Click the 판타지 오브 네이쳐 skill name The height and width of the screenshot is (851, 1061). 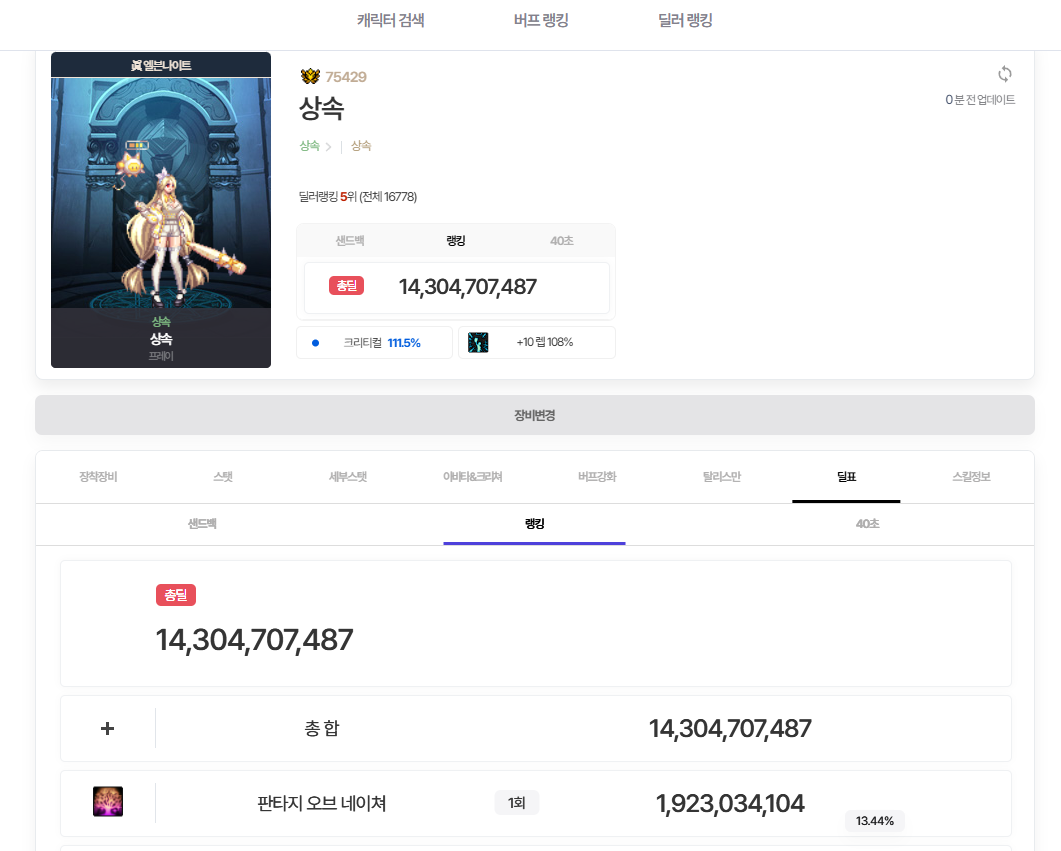click(x=321, y=804)
